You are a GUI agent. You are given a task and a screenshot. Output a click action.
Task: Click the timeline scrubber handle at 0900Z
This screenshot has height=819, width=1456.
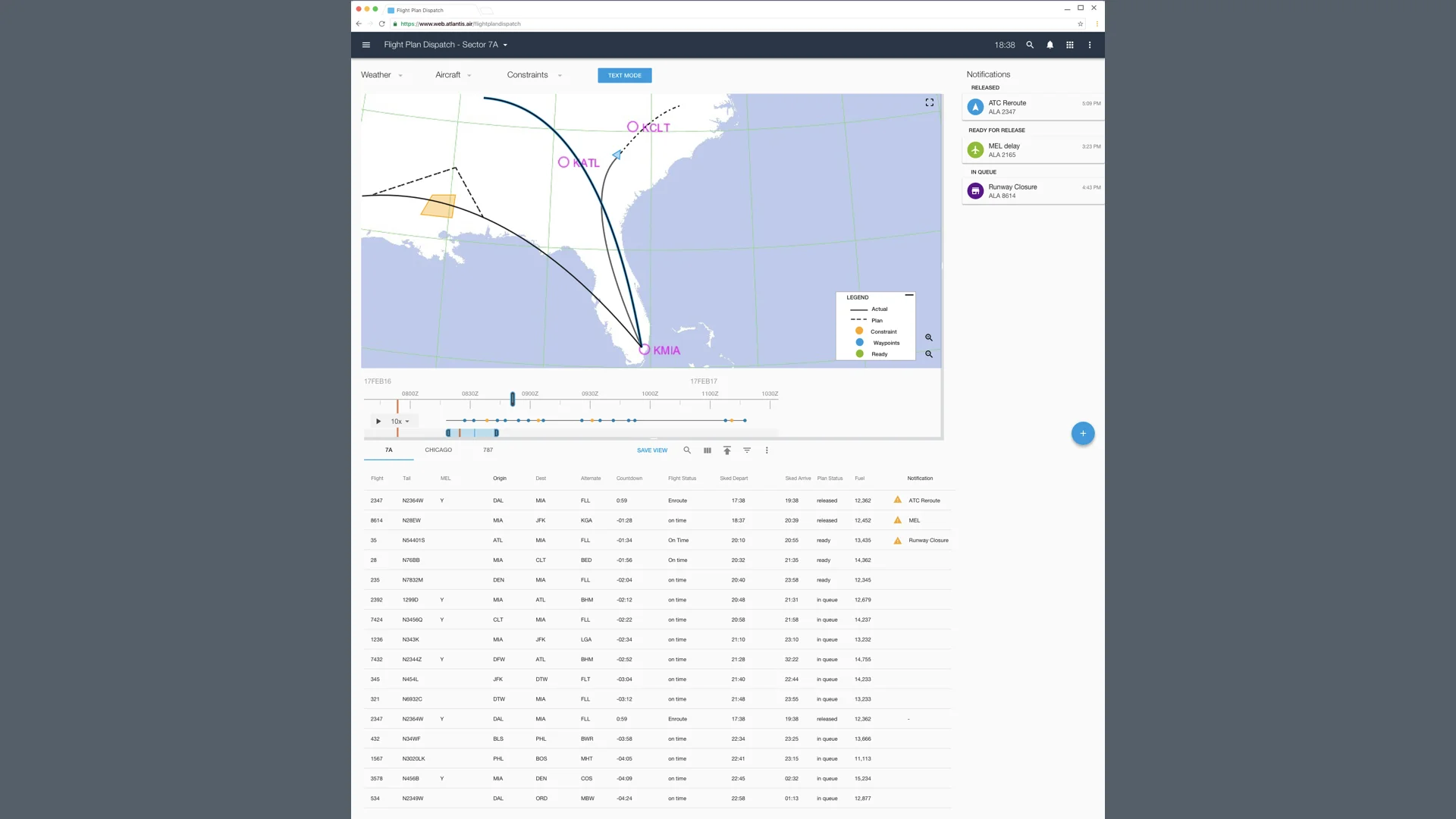[513, 399]
